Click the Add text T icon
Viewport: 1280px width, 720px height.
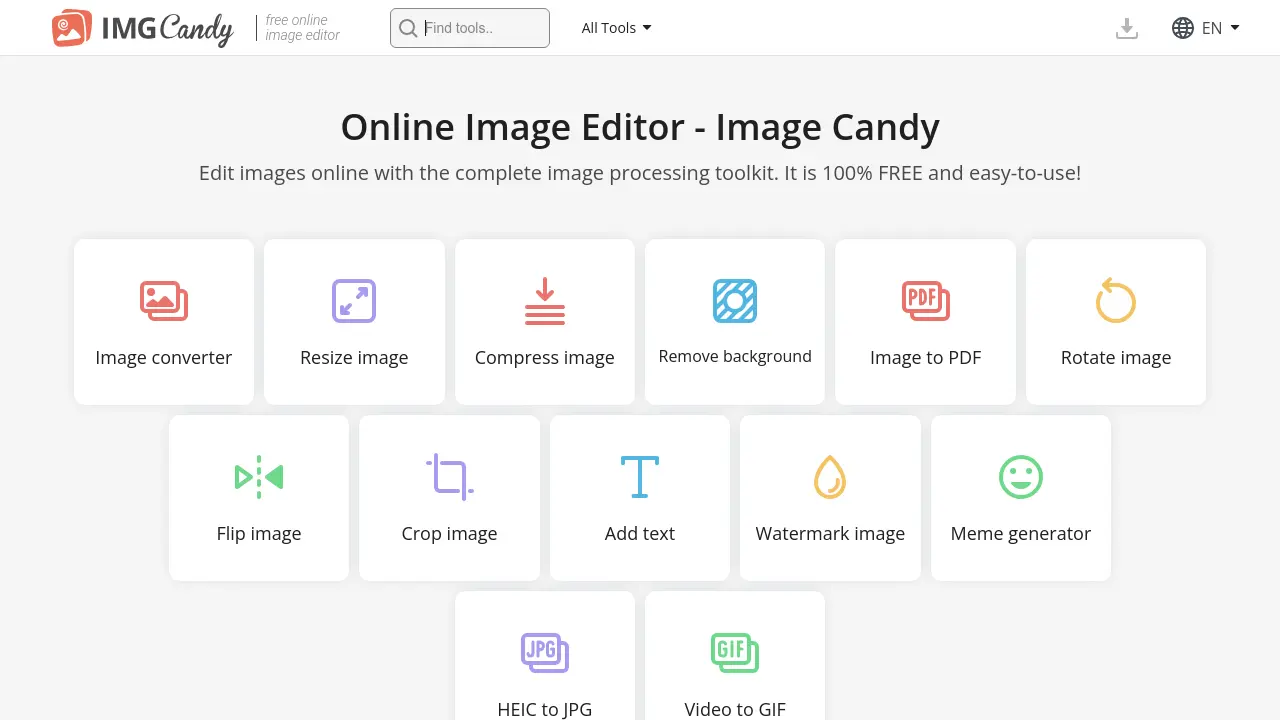pyautogui.click(x=640, y=477)
